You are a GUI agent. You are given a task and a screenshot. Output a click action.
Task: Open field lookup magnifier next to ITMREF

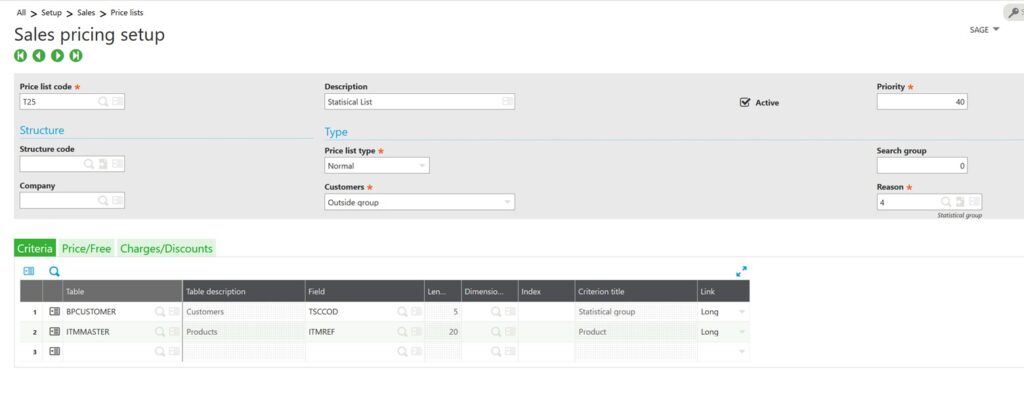[x=402, y=332]
